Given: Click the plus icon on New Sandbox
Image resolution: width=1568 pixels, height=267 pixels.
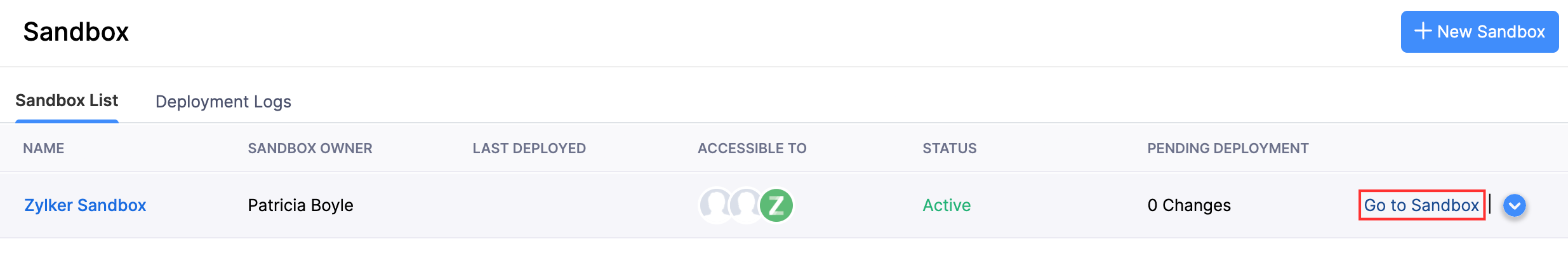Looking at the screenshot, I should pos(1423,31).
